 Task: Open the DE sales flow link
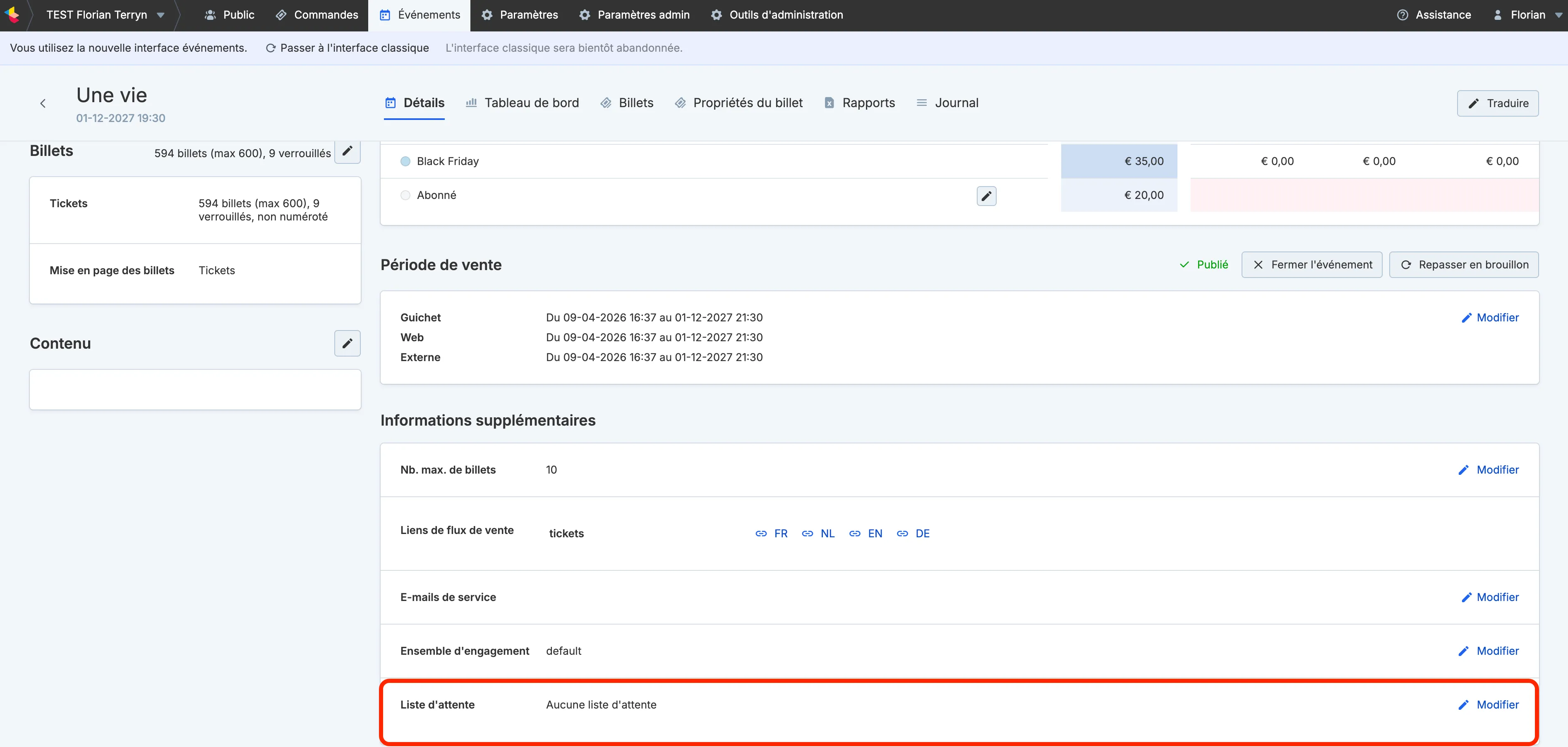coord(913,534)
